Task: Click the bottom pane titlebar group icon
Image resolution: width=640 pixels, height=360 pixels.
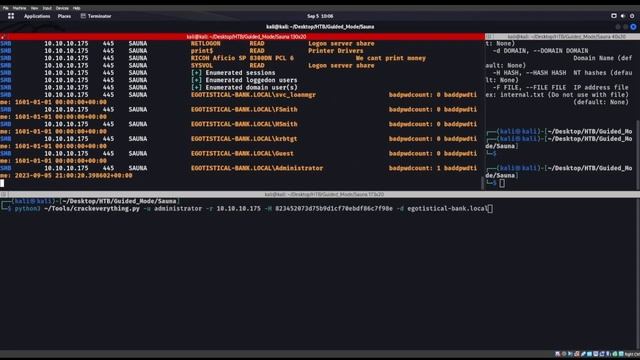Action: [3, 194]
